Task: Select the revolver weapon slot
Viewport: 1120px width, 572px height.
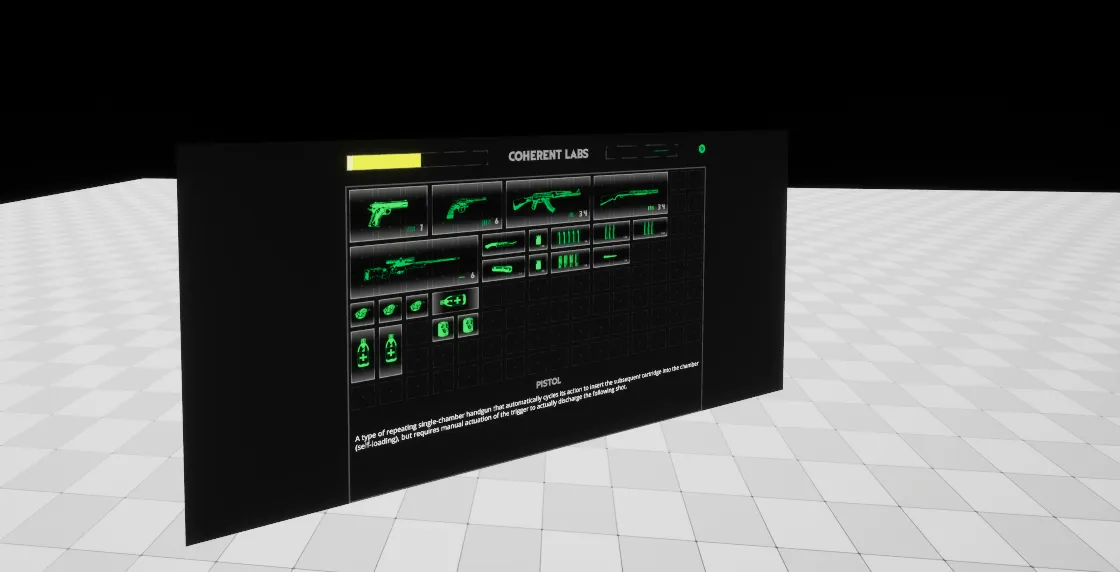Action: (466, 208)
